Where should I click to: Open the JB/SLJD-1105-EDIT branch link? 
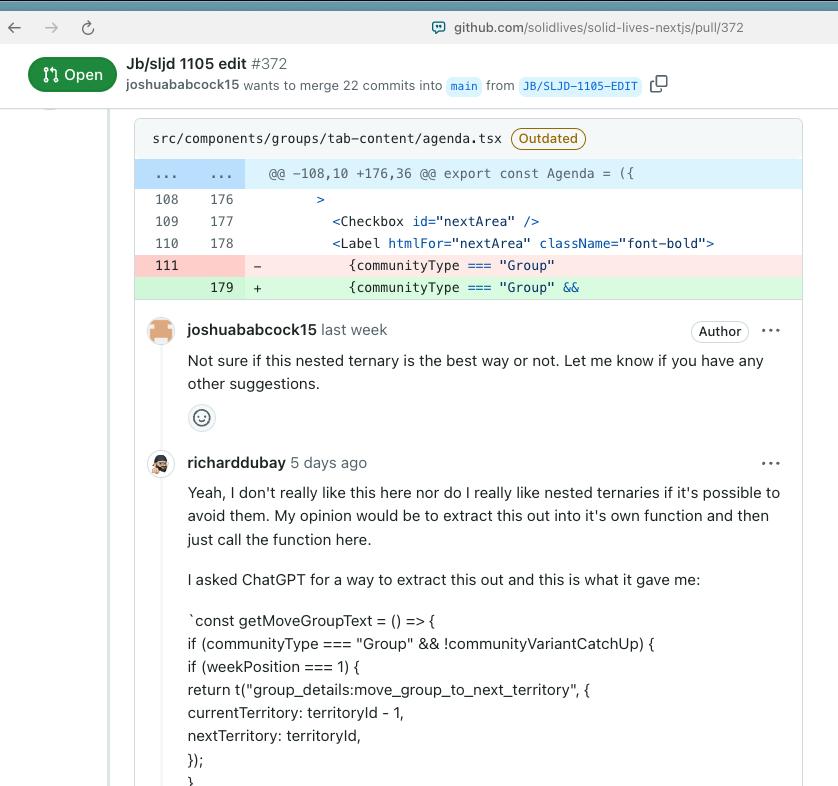tap(580, 86)
